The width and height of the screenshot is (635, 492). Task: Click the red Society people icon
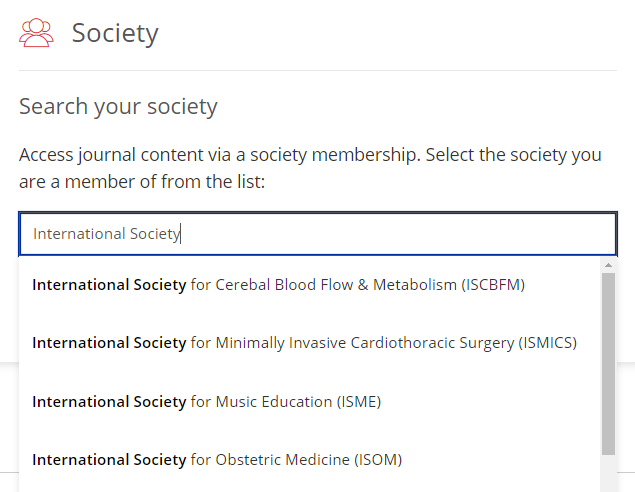point(36,33)
